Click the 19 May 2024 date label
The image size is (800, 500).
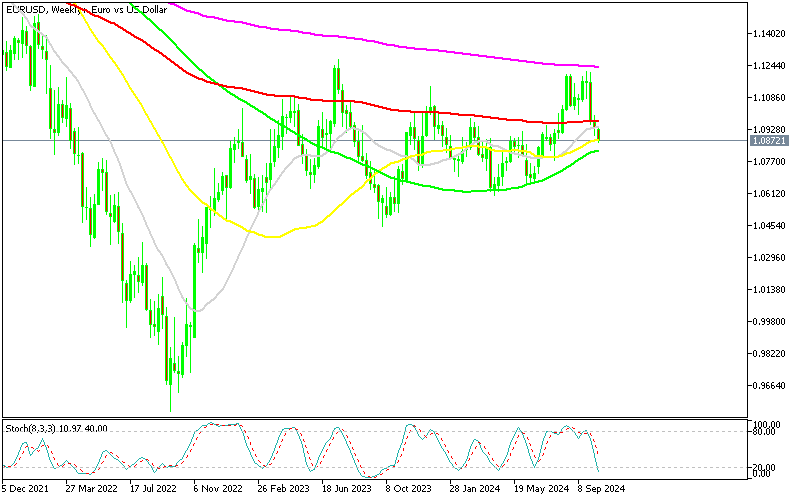click(541, 489)
